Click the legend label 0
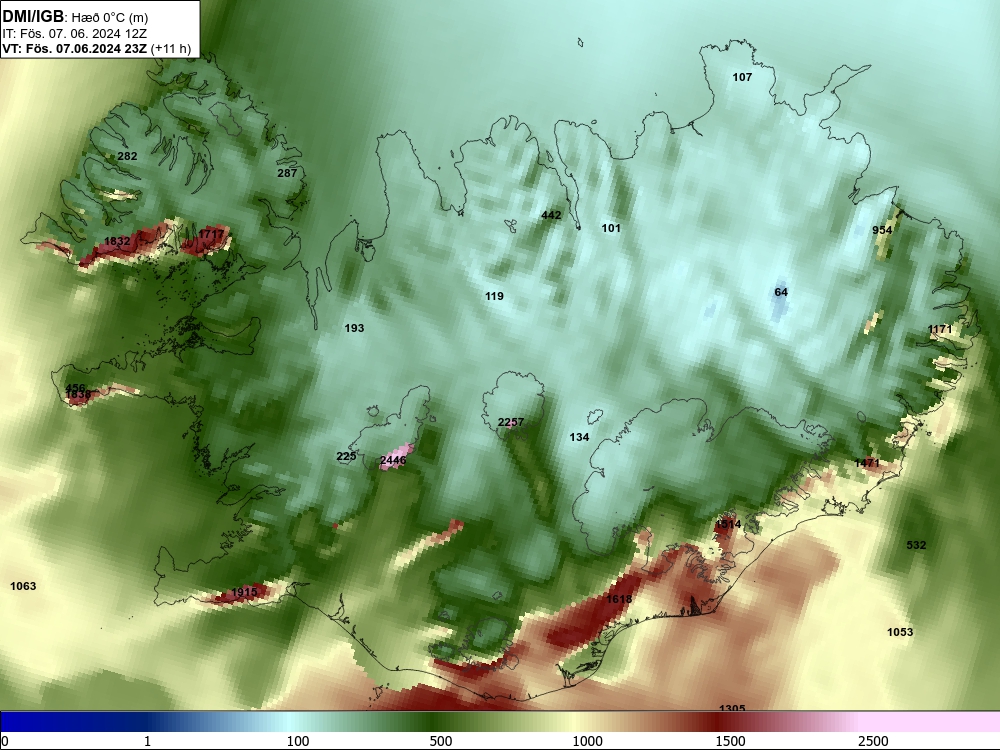Screen dimensions: 1000x750 tap(5, 741)
